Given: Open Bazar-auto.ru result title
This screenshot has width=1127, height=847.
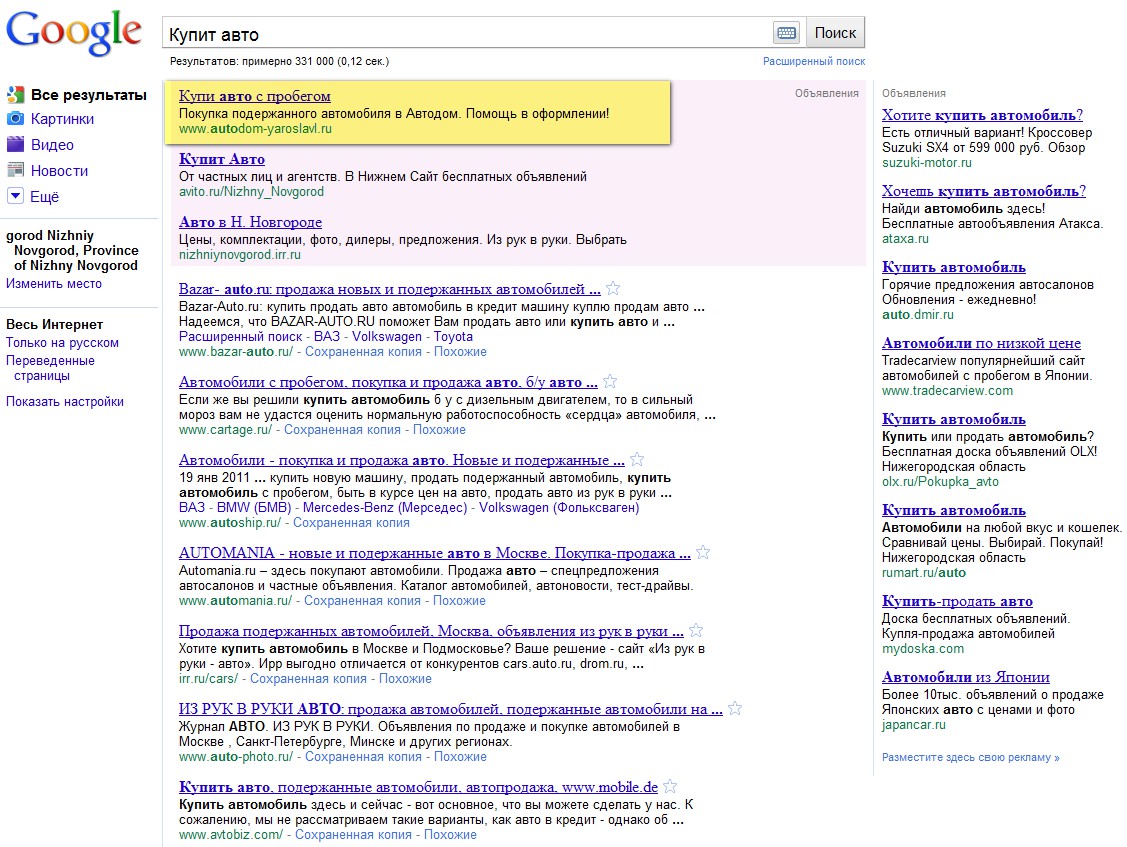Looking at the screenshot, I should coord(390,289).
